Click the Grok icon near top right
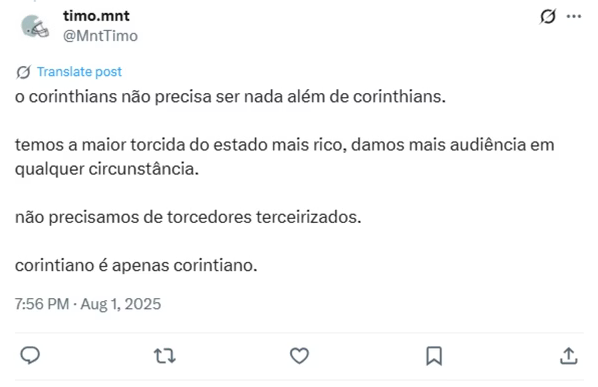Screen dimensions: 598x387 (x=548, y=16)
